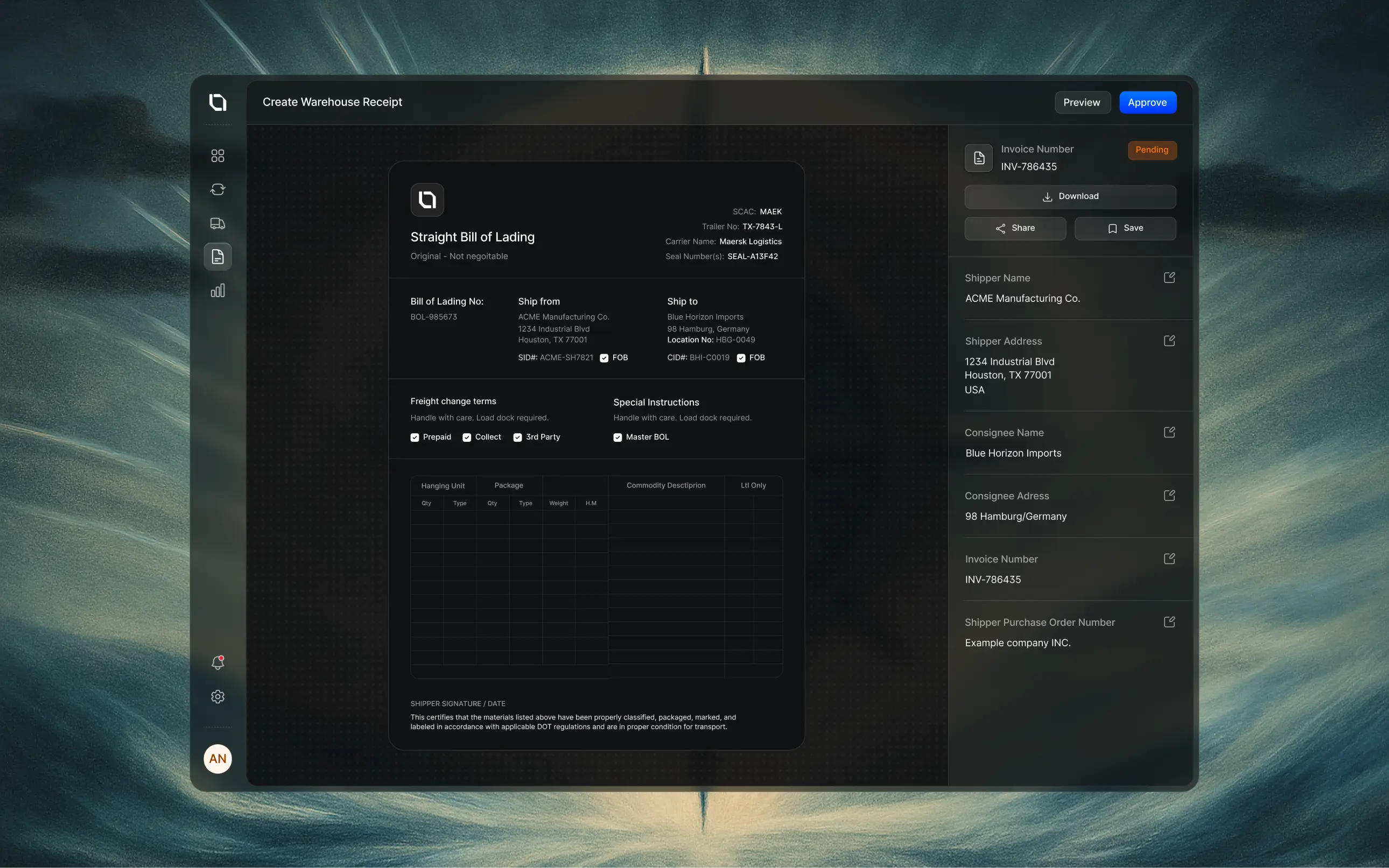
Task: Edit the Shipper Purchase Order Number
Action: pyautogui.click(x=1170, y=621)
